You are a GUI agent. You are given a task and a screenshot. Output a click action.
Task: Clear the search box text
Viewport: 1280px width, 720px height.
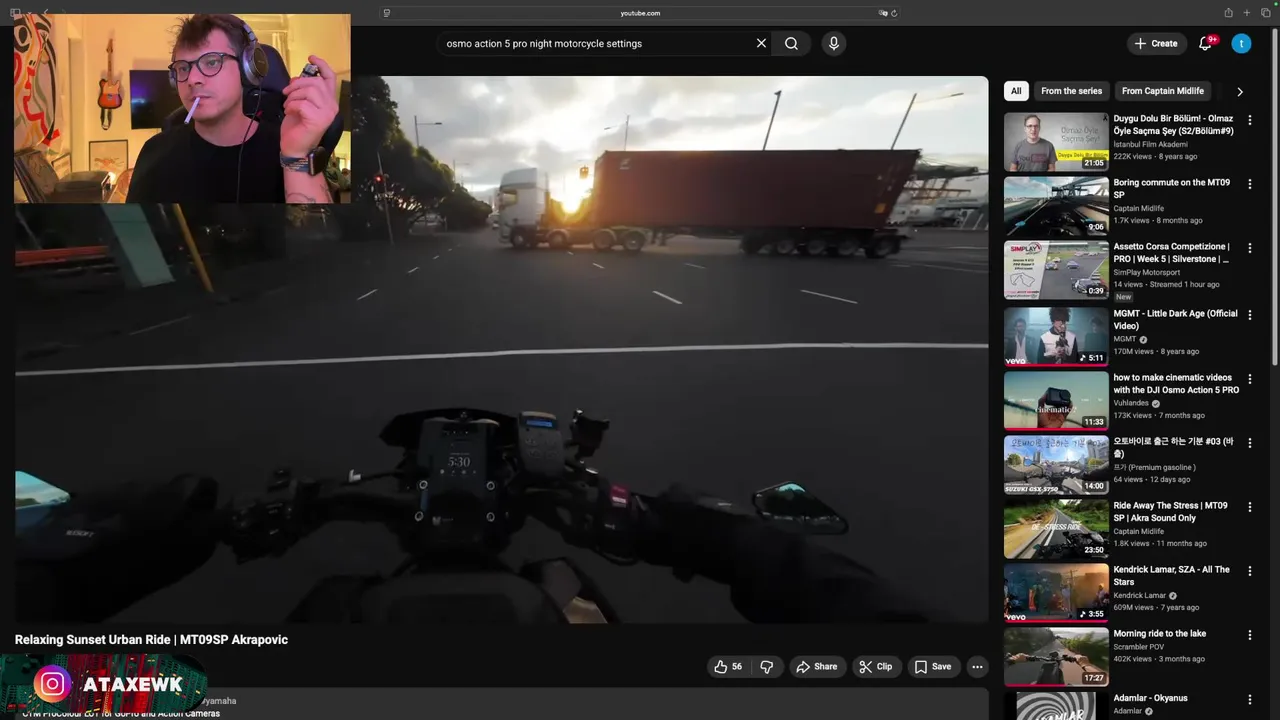pos(761,43)
